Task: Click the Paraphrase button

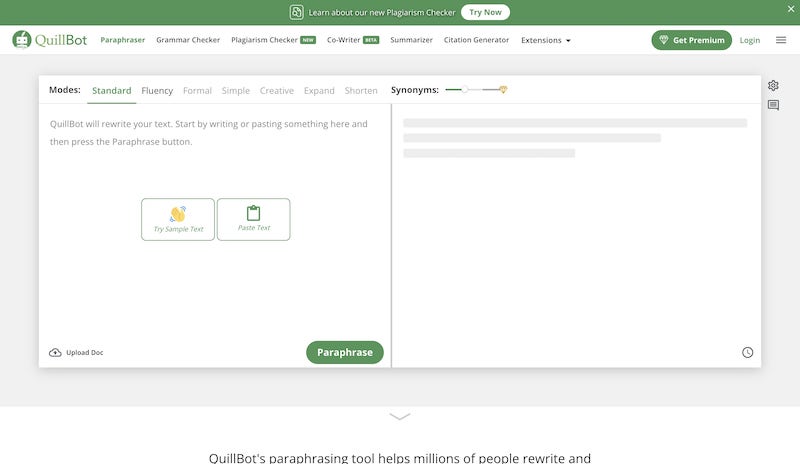Action: point(345,352)
